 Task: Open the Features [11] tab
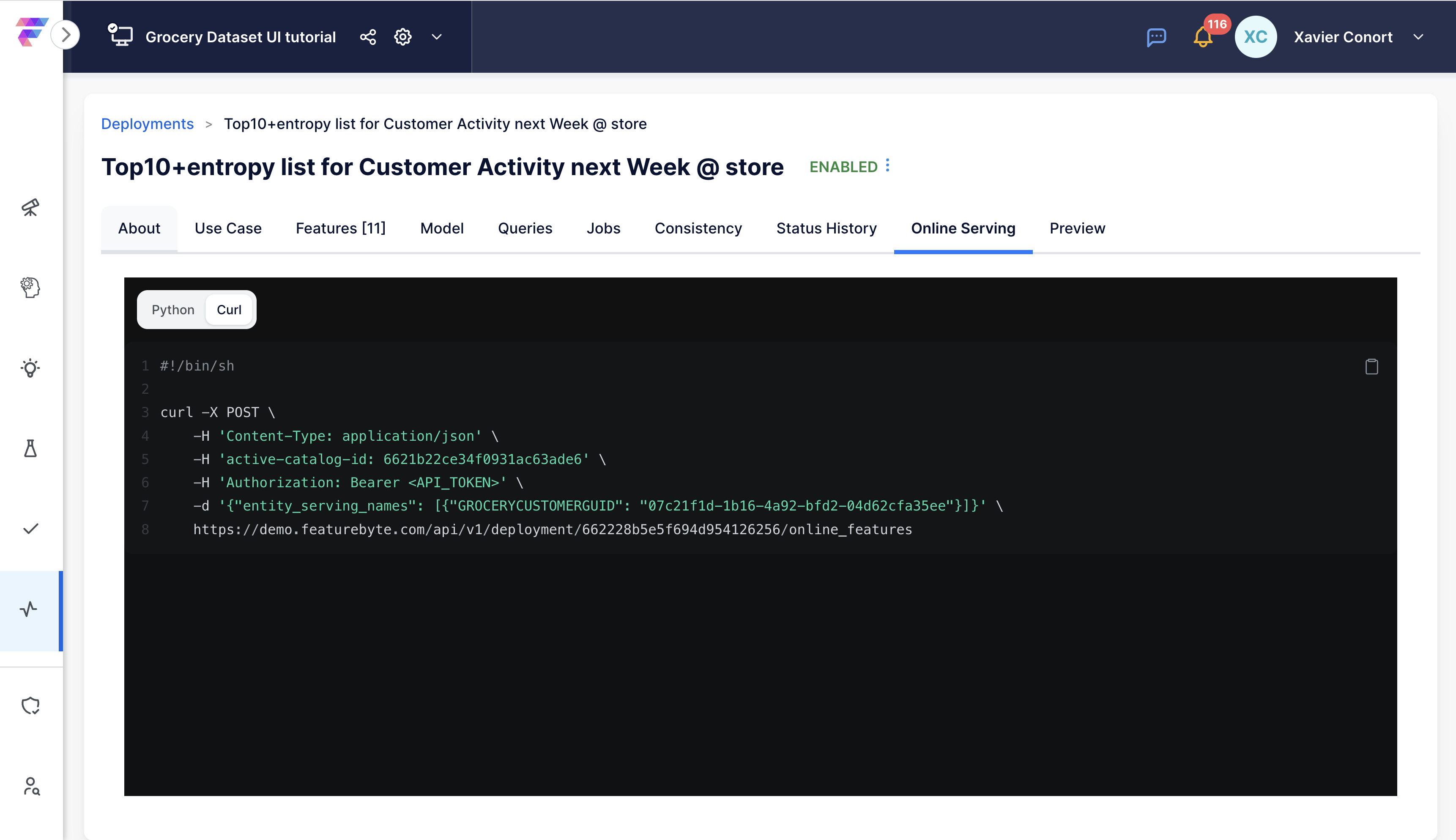[340, 228]
